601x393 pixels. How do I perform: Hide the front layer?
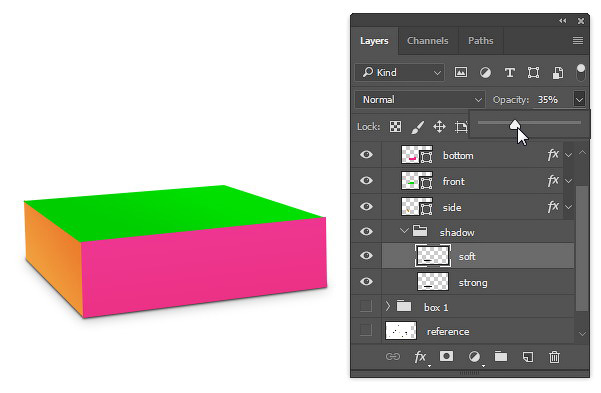(x=366, y=181)
